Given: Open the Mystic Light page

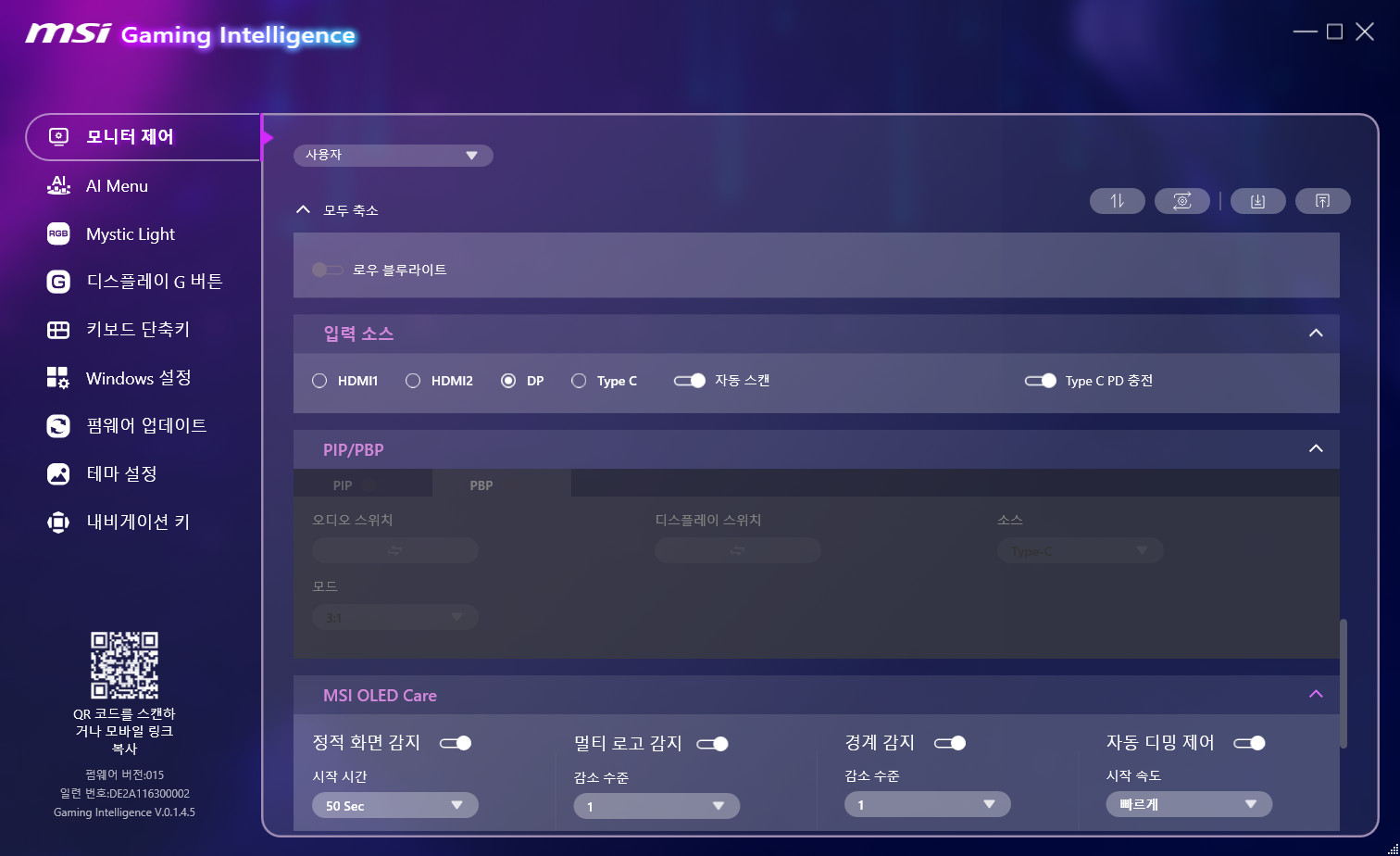Looking at the screenshot, I should click(x=131, y=234).
